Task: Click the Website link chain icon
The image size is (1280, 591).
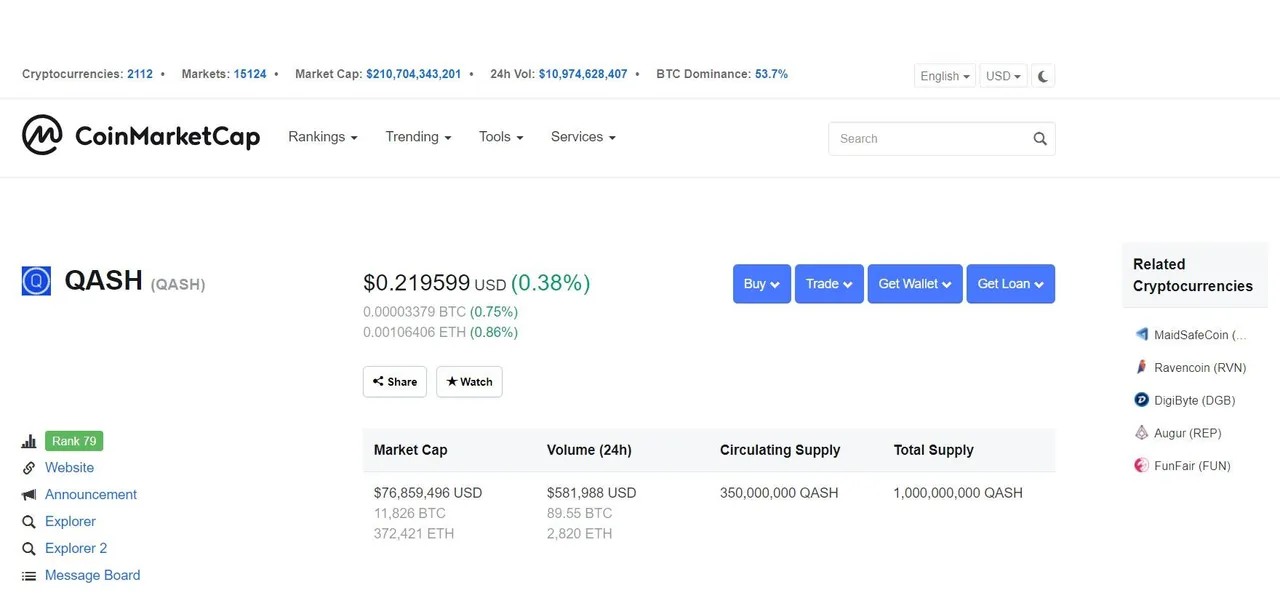Action: click(29, 468)
